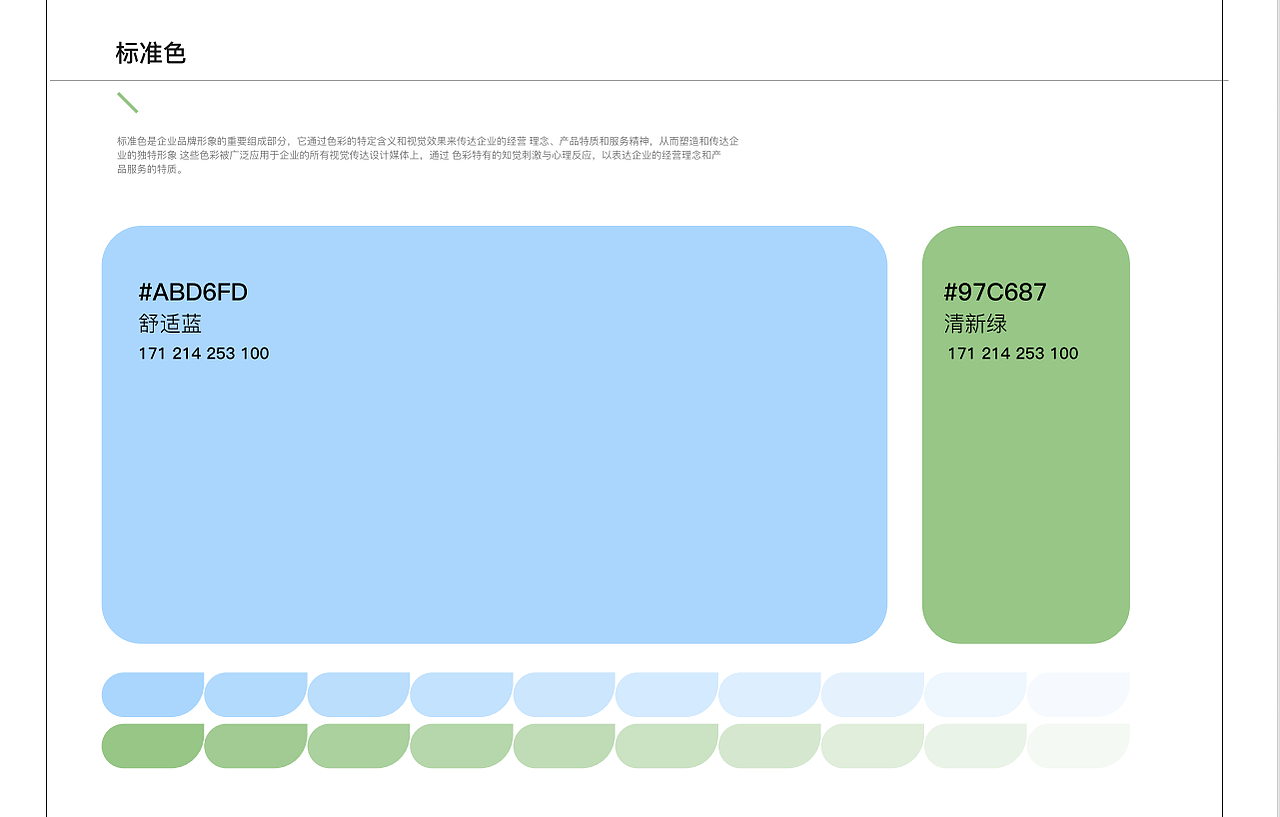Click the 171 214 253 100 value under 清新绿
The height and width of the screenshot is (817, 1280).
tap(1013, 353)
